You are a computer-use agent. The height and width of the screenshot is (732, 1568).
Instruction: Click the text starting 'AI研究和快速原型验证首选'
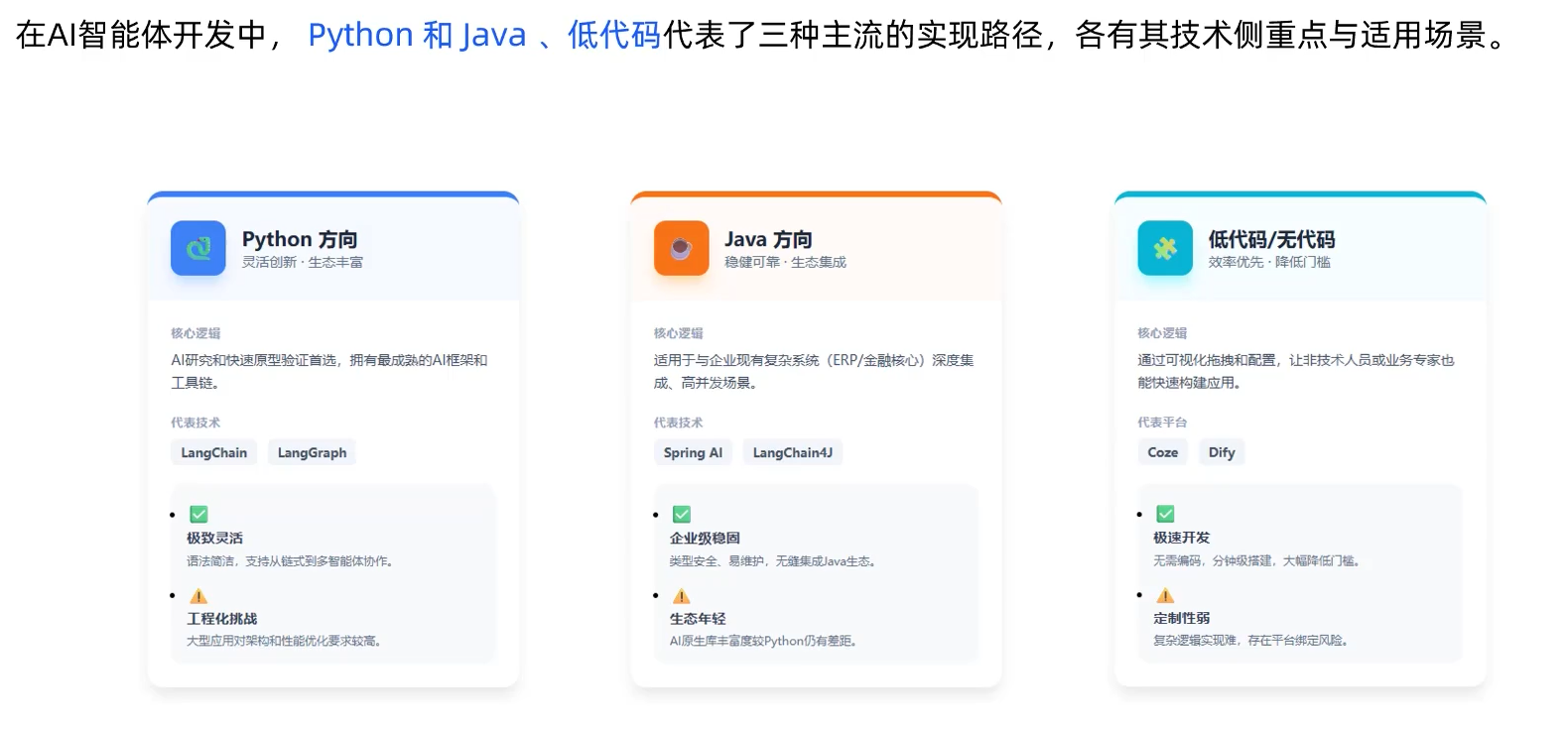pyautogui.click(x=329, y=371)
